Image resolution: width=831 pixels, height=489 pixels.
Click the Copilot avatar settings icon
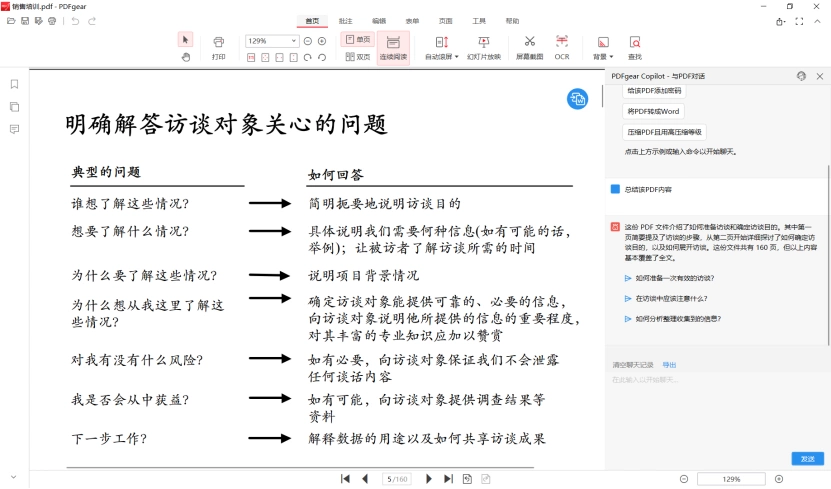tap(801, 76)
